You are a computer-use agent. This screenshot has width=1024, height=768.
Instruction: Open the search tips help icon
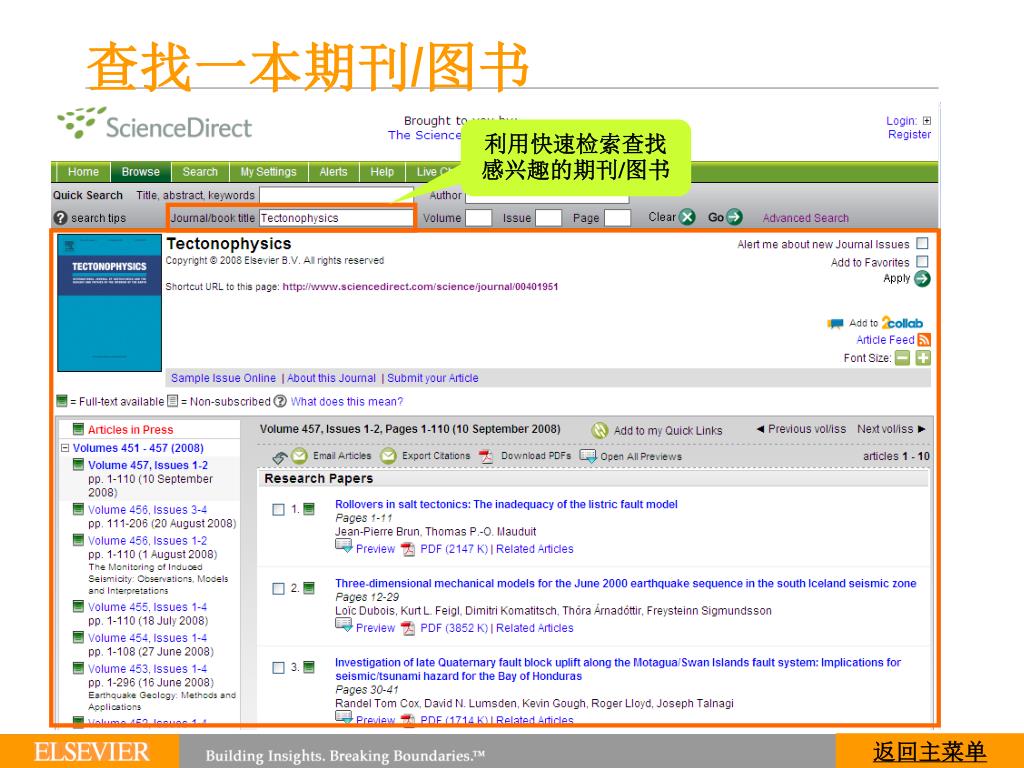(60, 218)
